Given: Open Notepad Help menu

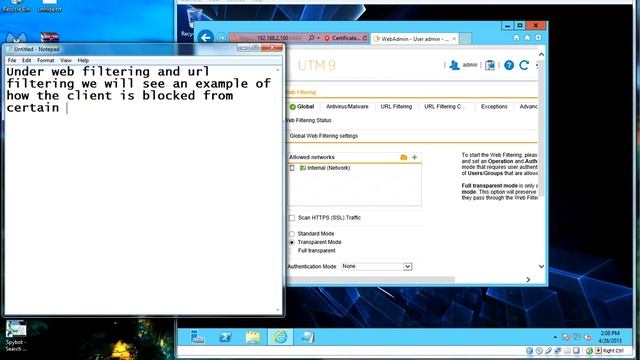Looking at the screenshot, I should [x=83, y=60].
